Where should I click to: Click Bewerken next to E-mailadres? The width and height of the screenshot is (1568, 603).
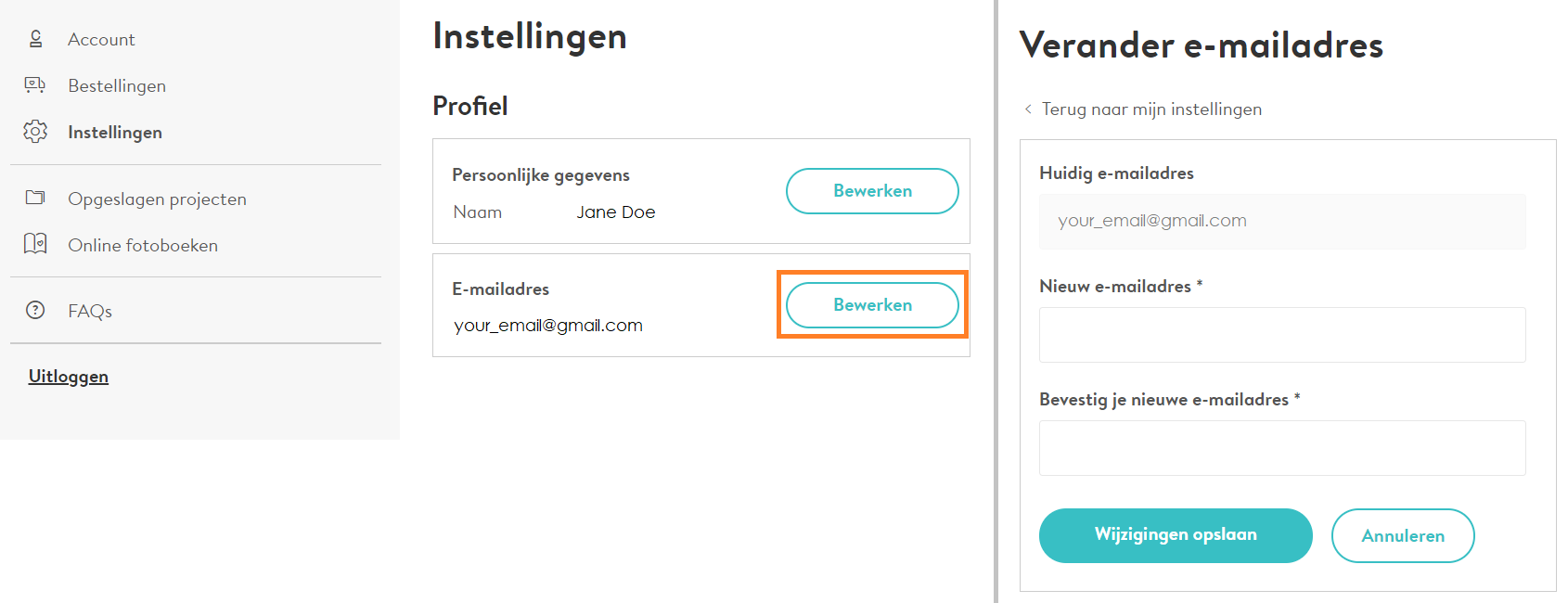click(x=872, y=305)
